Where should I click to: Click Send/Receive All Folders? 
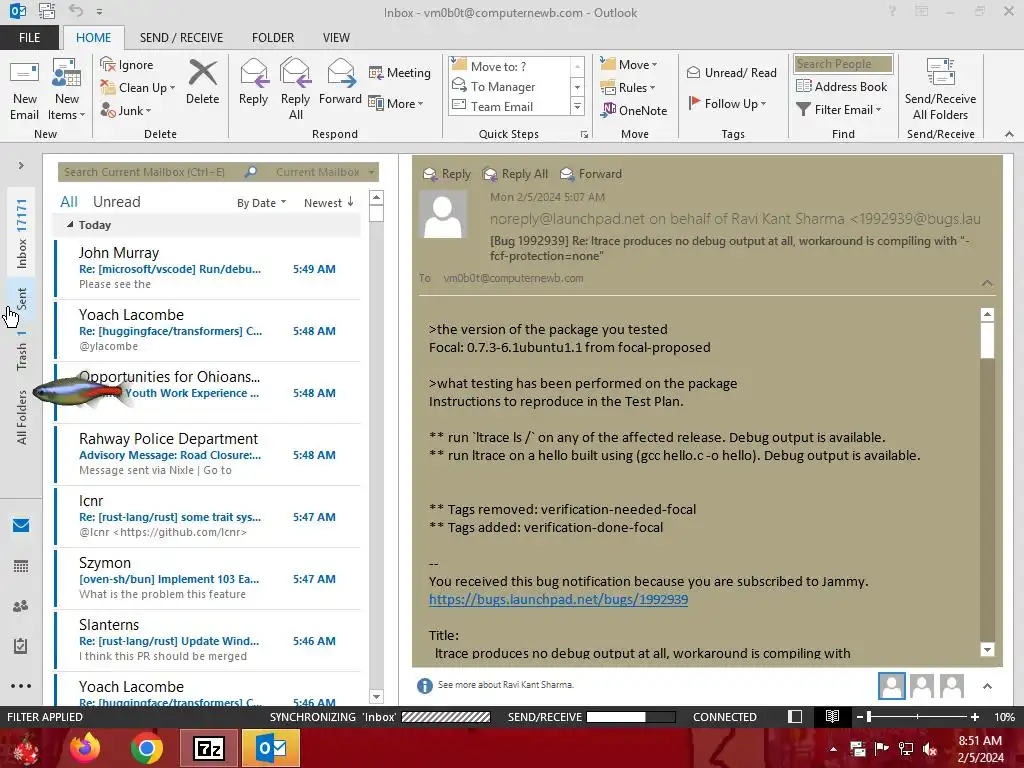[x=940, y=90]
